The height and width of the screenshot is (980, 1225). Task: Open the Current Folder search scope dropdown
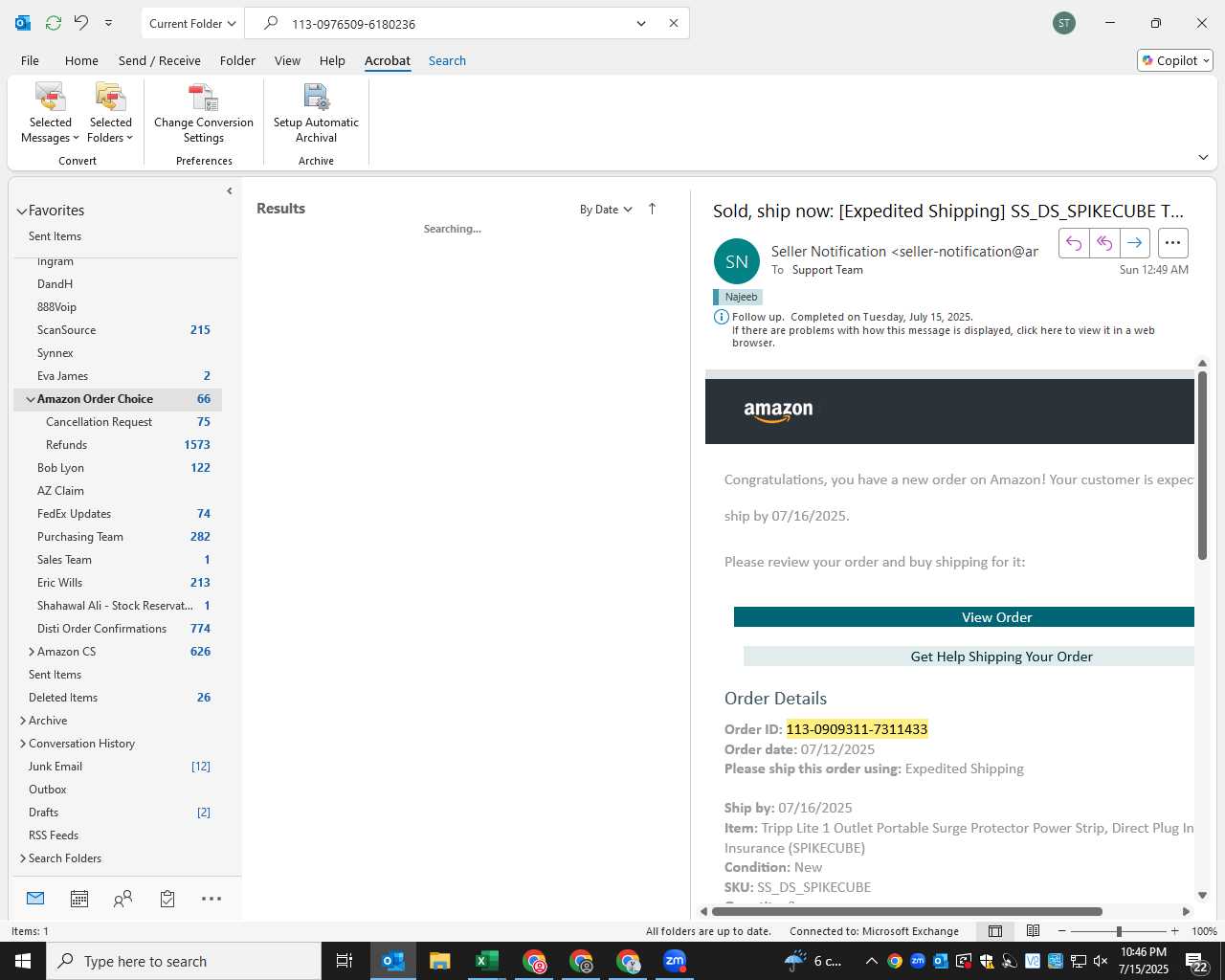(192, 23)
